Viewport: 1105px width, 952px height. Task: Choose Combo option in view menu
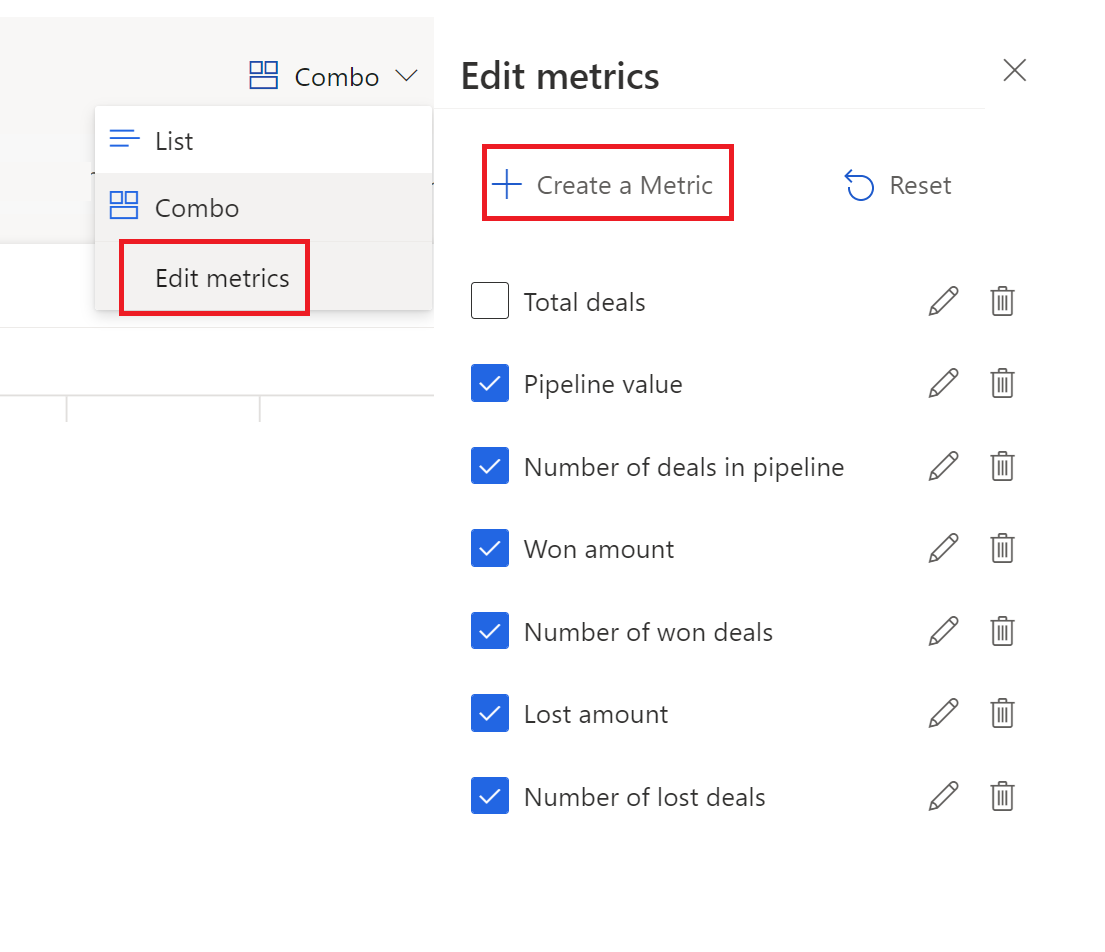pyautogui.click(x=196, y=208)
